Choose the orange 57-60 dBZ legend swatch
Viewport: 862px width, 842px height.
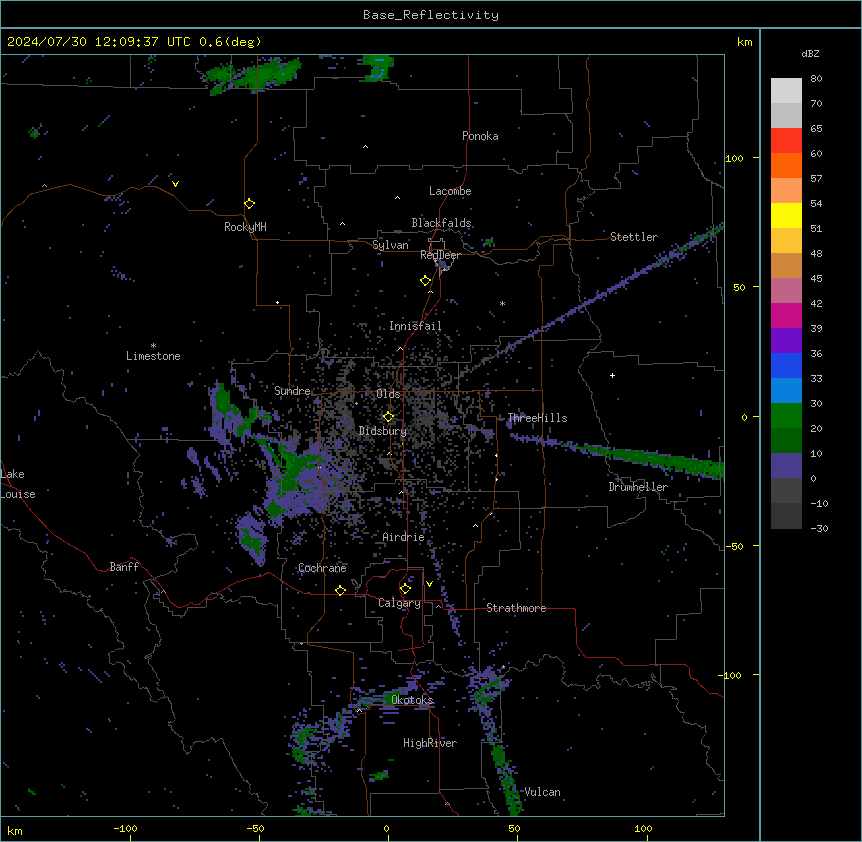tap(786, 165)
